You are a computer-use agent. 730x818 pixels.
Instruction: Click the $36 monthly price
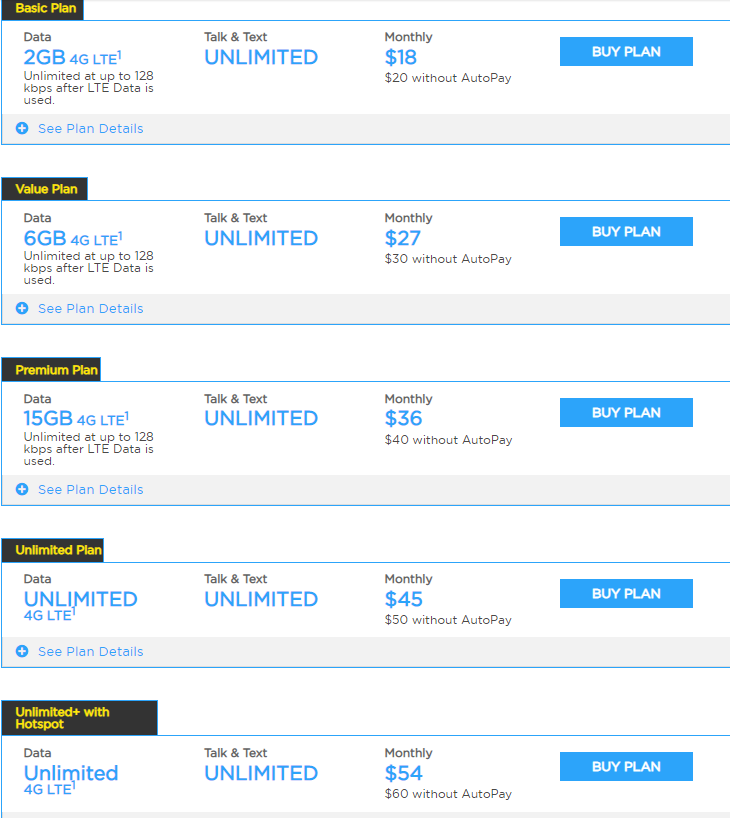[x=404, y=418]
